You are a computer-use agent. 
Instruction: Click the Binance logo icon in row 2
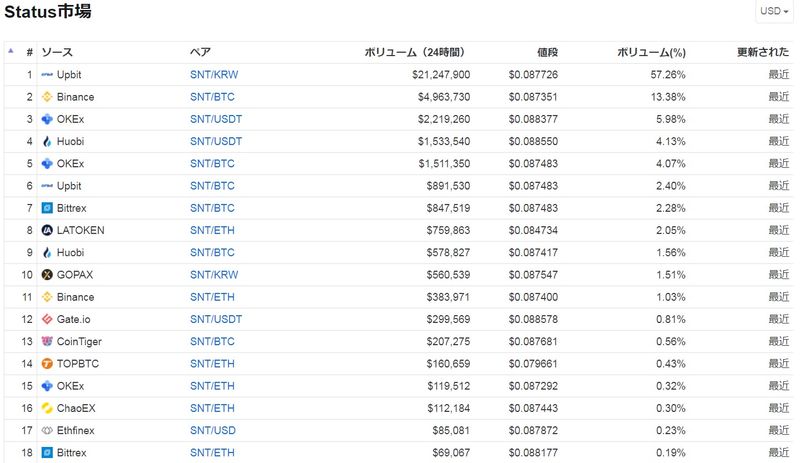click(x=47, y=97)
